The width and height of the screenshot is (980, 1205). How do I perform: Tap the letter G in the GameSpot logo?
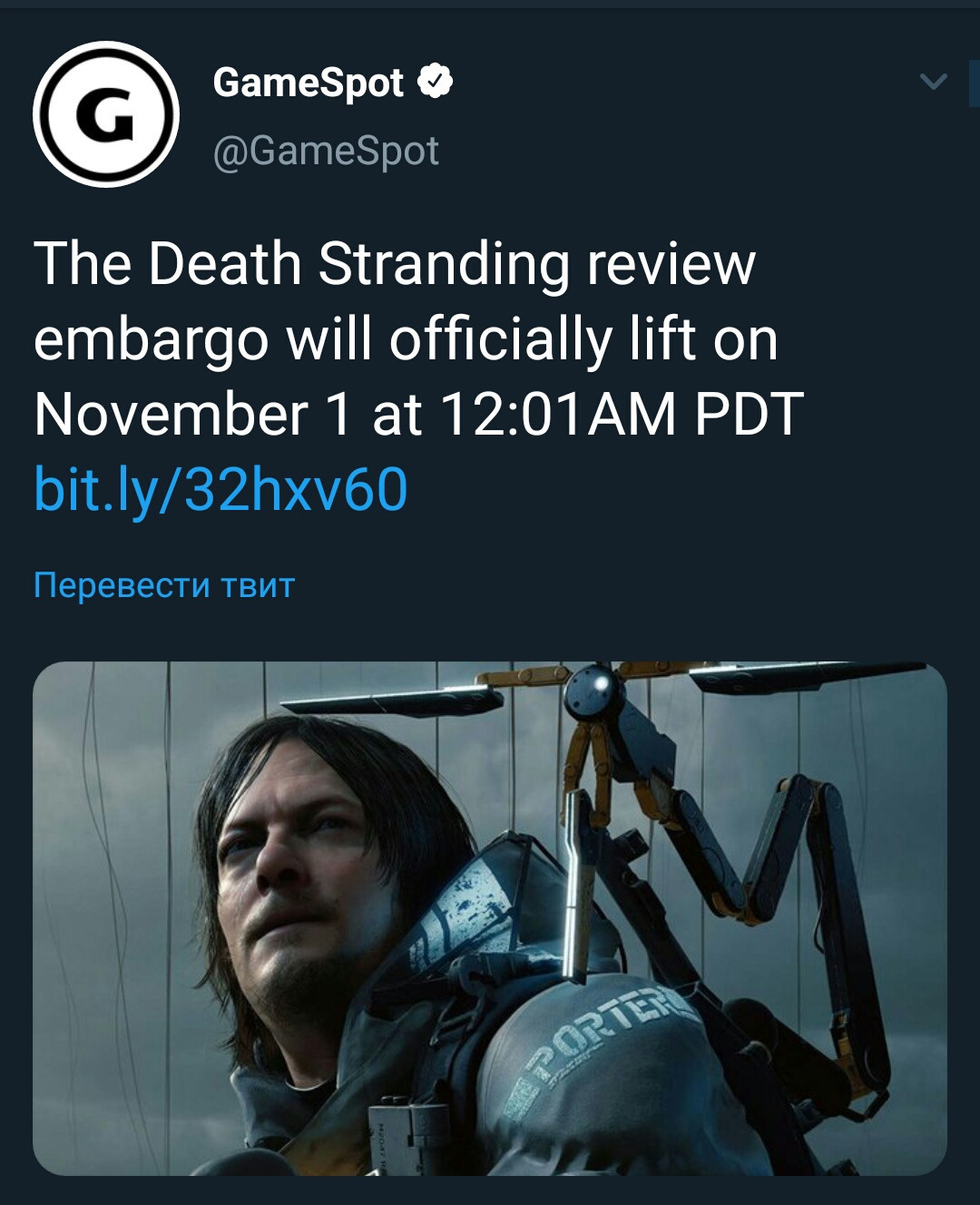coord(105,116)
